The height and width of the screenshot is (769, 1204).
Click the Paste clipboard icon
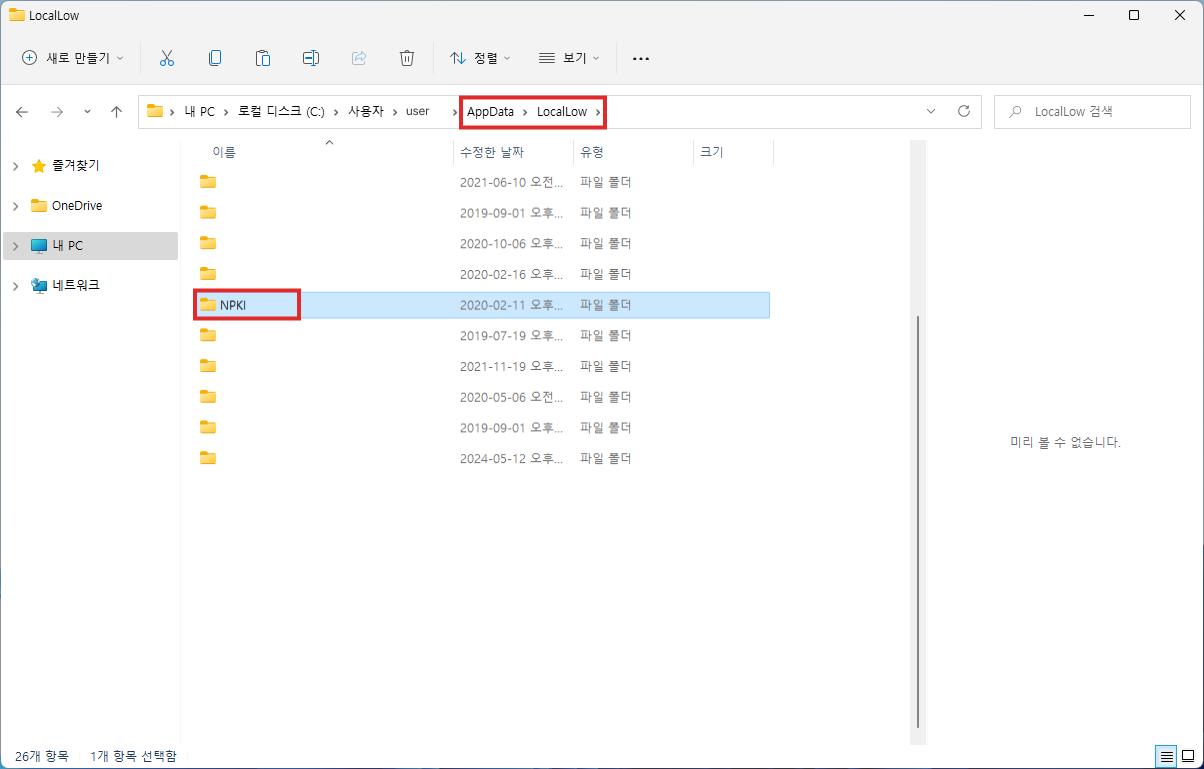click(263, 58)
